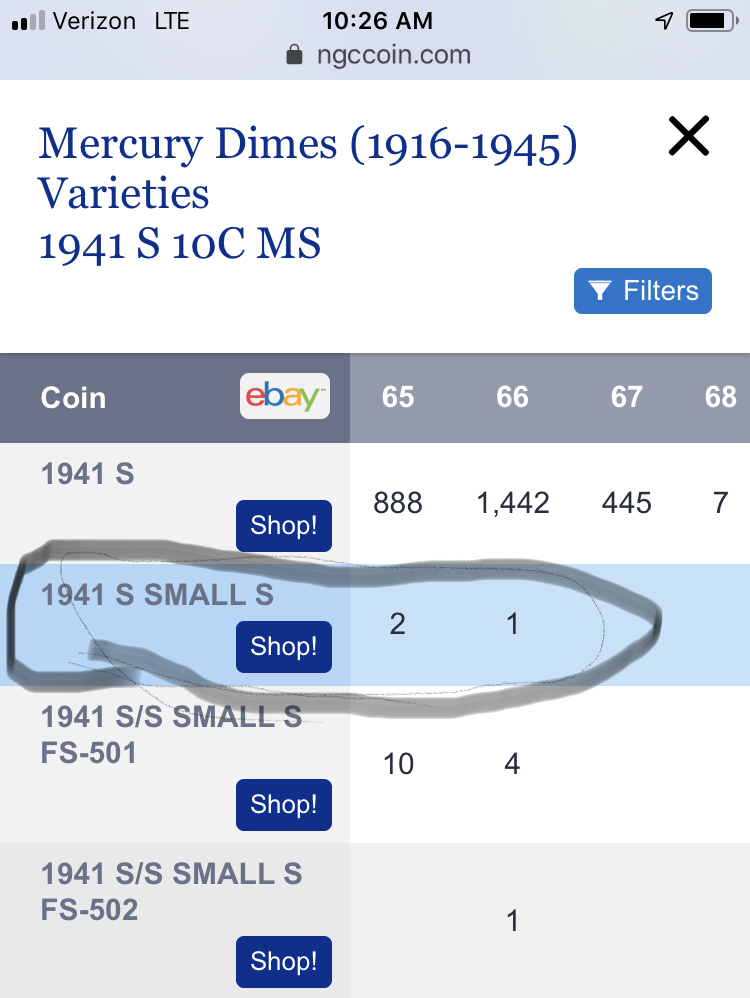The image size is (750, 998).
Task: Open the Filters button
Action: click(642, 291)
